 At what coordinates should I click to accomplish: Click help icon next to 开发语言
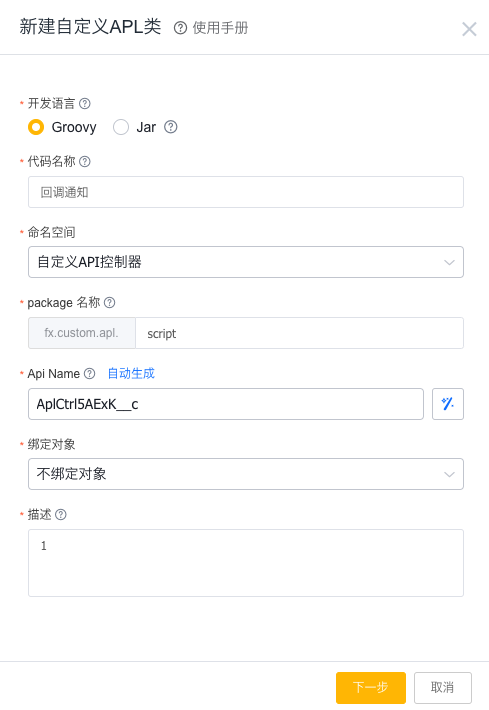click(85, 104)
